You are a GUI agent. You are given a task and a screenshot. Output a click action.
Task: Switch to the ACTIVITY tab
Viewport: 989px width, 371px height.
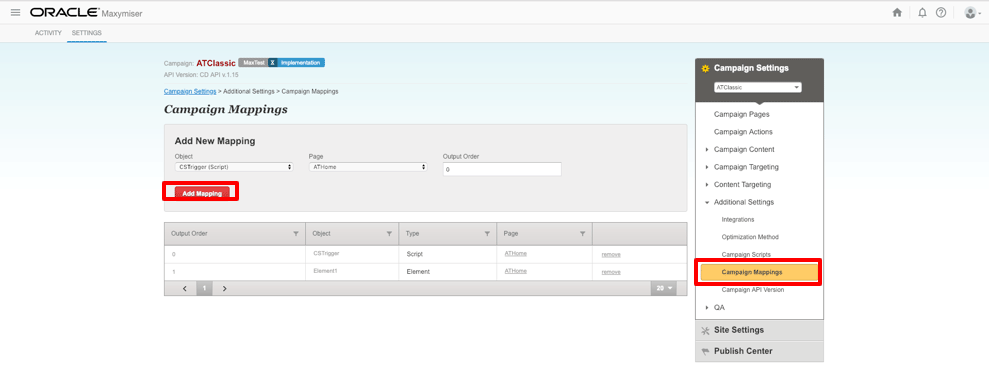tap(48, 33)
